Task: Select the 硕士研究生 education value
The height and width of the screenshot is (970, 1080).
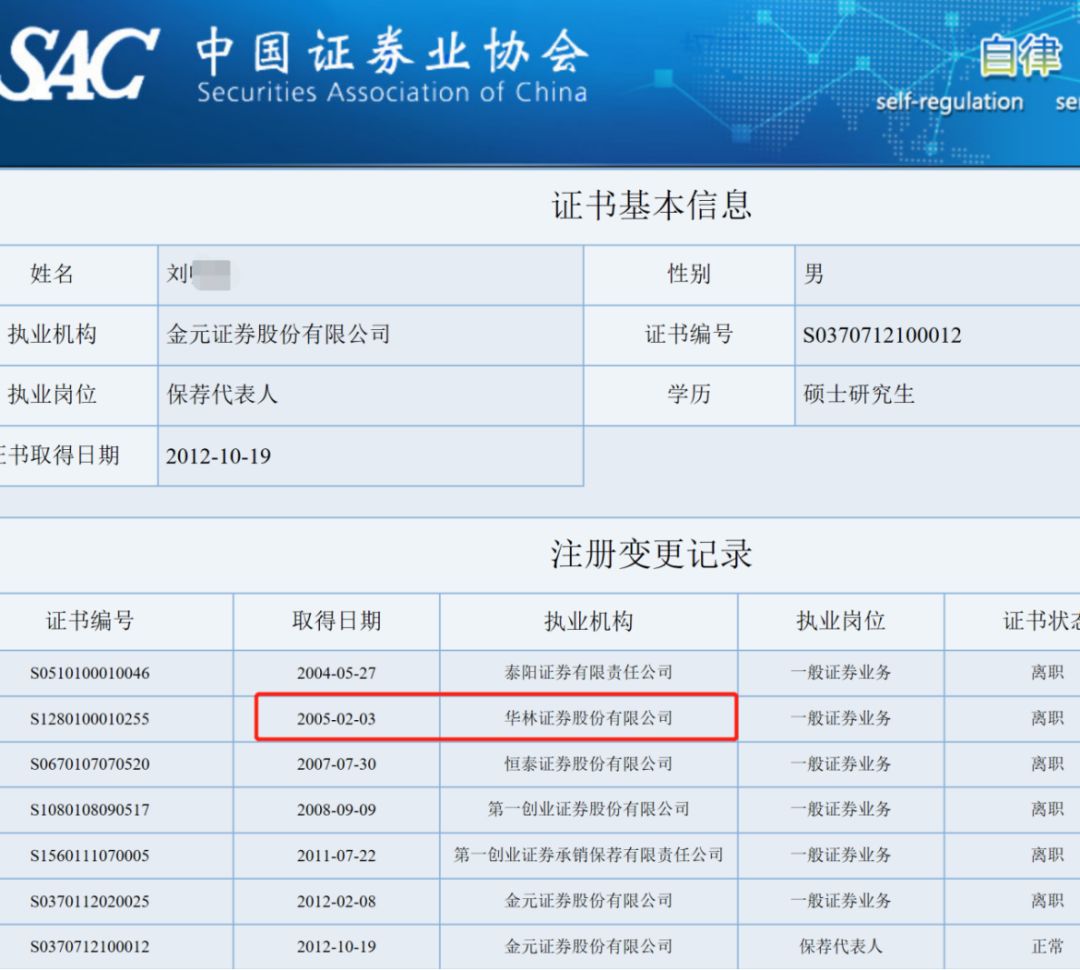Action: click(859, 395)
